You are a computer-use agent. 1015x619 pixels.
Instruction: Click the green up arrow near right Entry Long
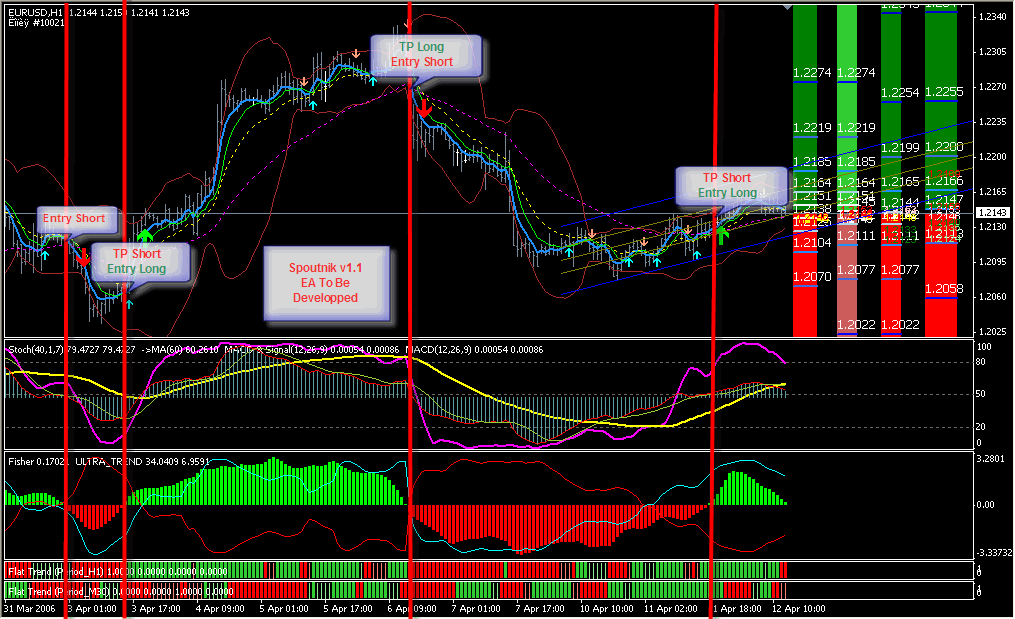click(x=722, y=235)
